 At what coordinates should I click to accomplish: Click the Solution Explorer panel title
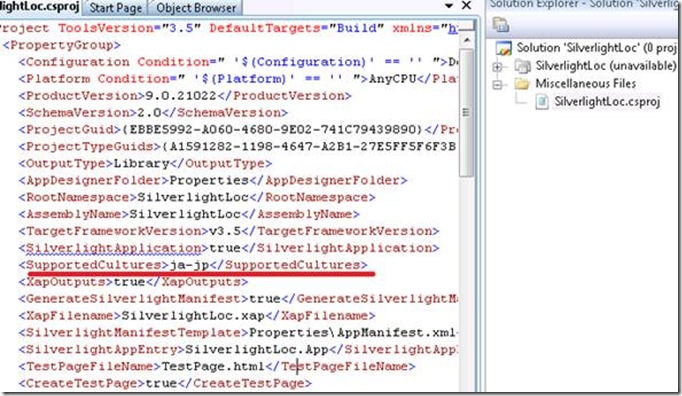coord(584,4)
